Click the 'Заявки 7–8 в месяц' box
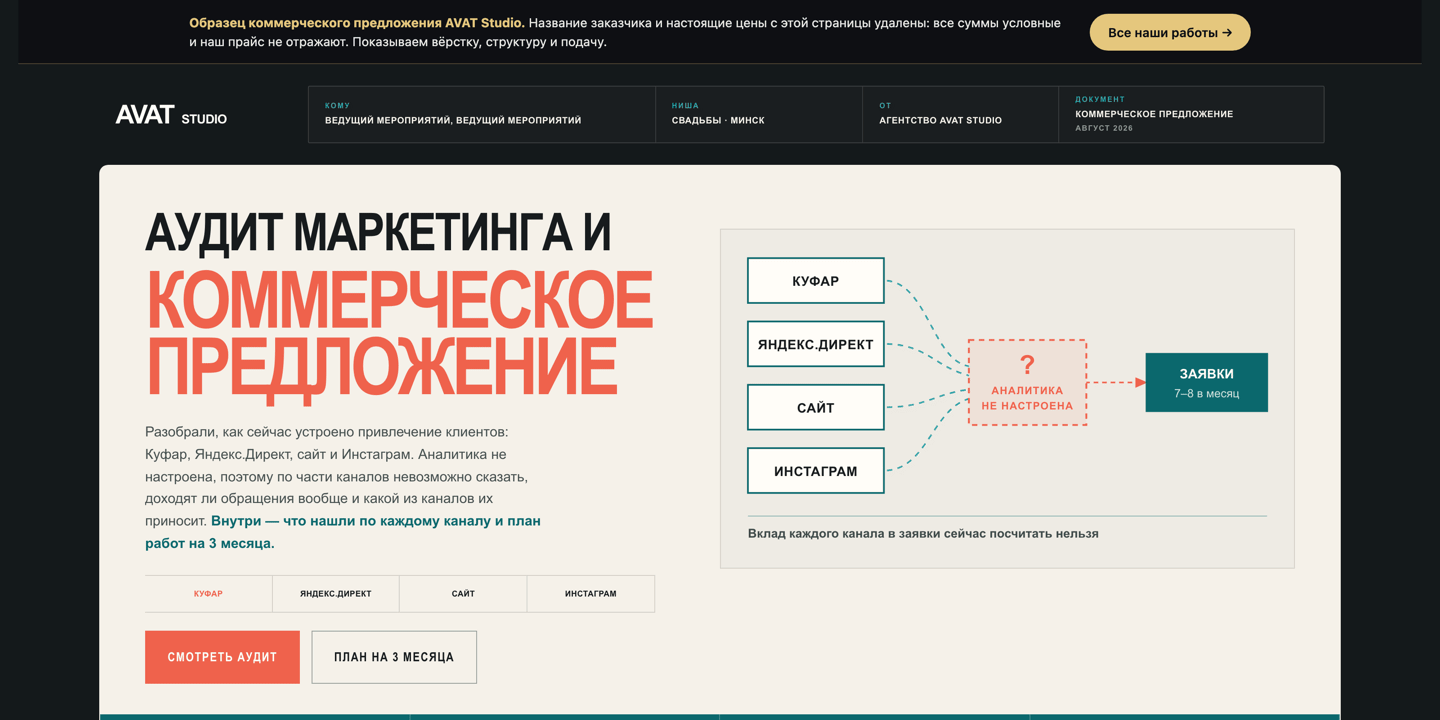The width and height of the screenshot is (1440, 720). coord(1206,382)
